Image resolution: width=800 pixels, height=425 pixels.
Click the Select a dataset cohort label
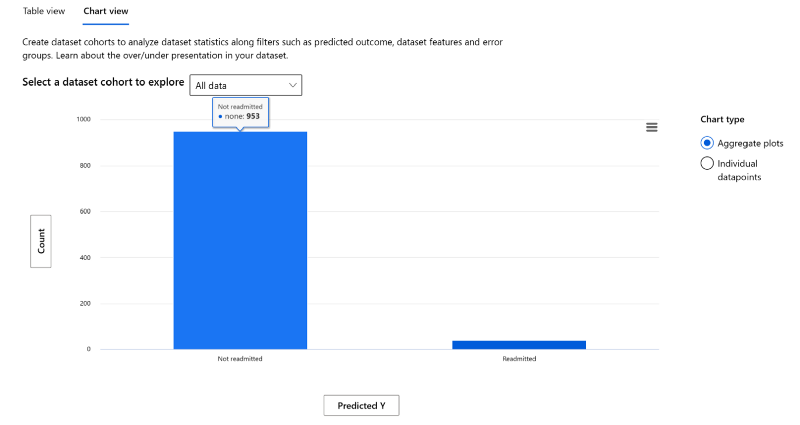point(103,82)
